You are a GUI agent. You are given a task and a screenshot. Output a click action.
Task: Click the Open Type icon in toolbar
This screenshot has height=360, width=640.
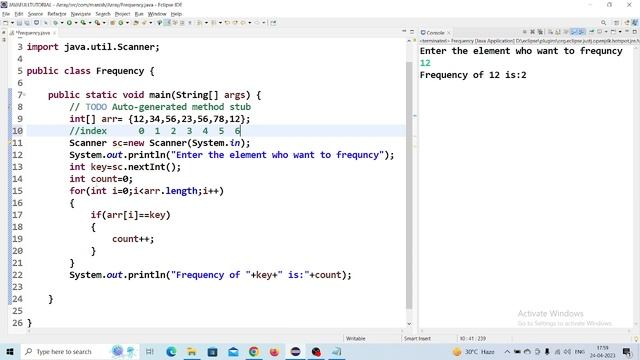136,23
